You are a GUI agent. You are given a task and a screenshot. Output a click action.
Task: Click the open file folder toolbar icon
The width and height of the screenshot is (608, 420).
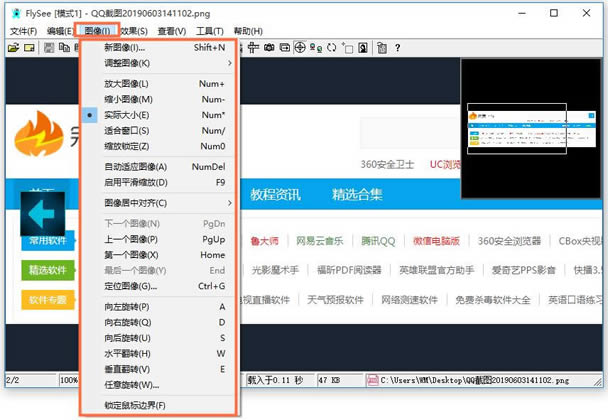click(13, 48)
